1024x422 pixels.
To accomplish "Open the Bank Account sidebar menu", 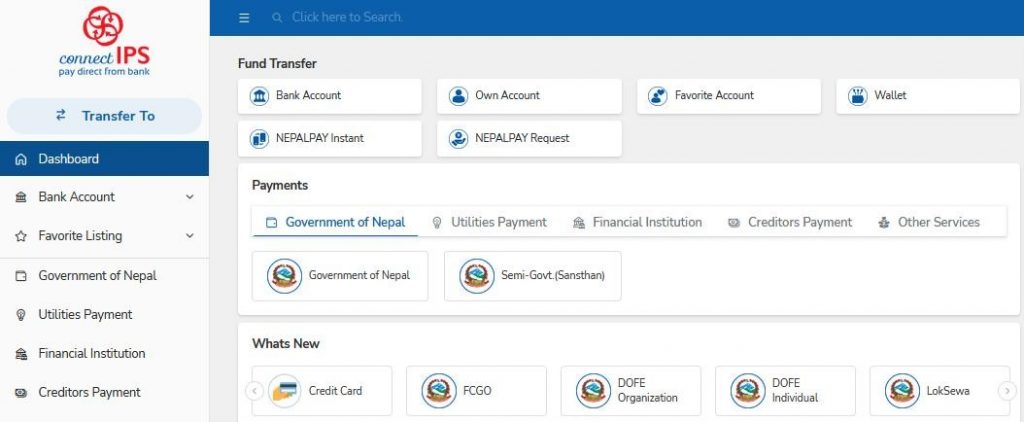I will pyautogui.click(x=104, y=197).
